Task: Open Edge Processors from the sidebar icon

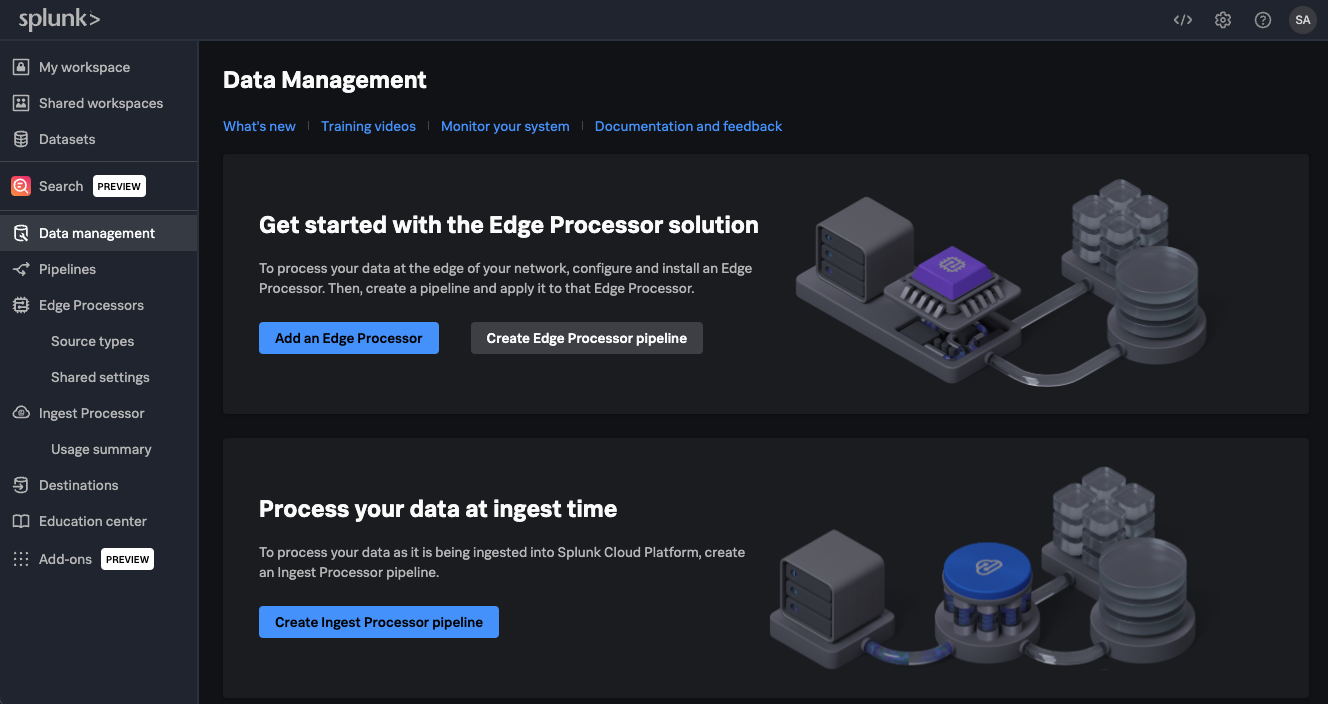Action: pos(21,305)
